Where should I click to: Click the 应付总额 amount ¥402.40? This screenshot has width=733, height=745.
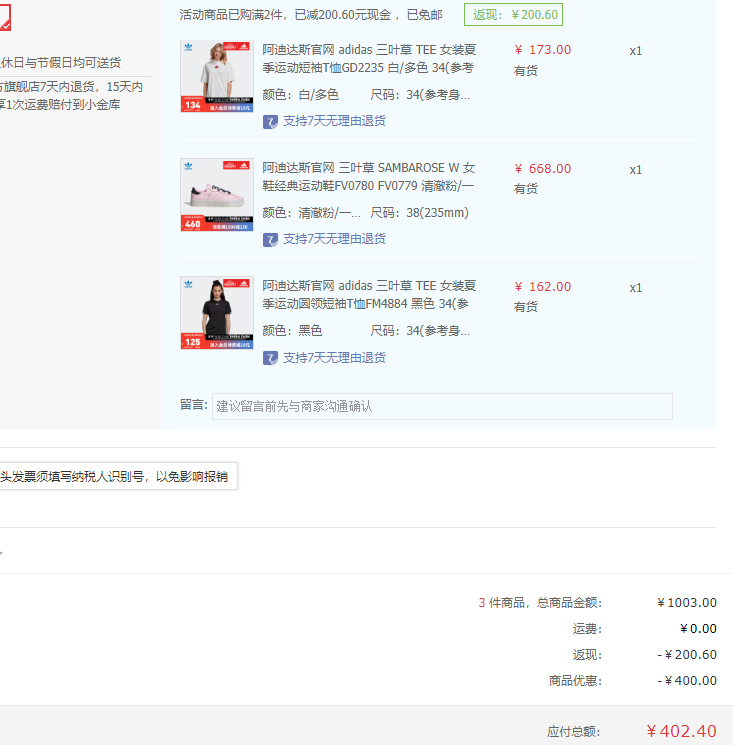pos(682,731)
